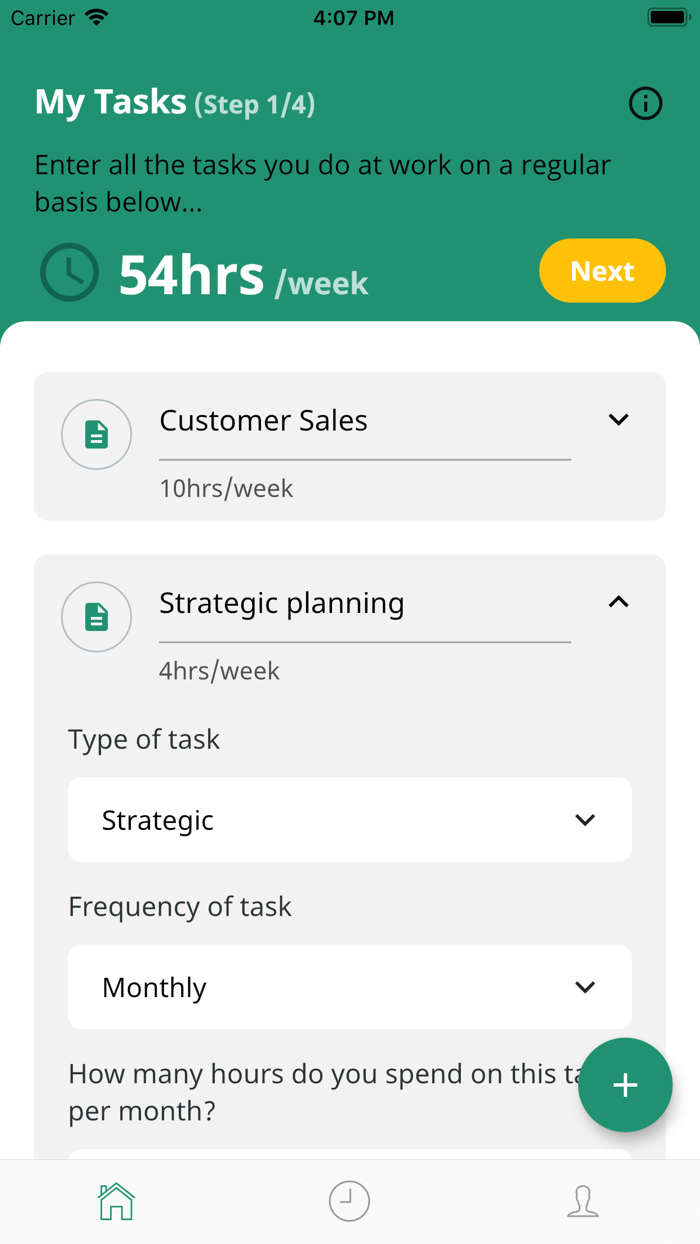Open the profile tab
Viewport: 700px width, 1244px height.
pyautogui.click(x=582, y=1201)
